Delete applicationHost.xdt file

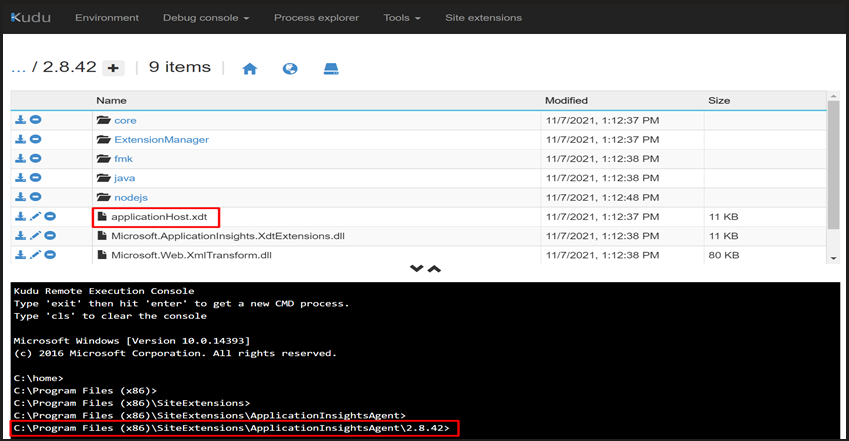tap(50, 216)
